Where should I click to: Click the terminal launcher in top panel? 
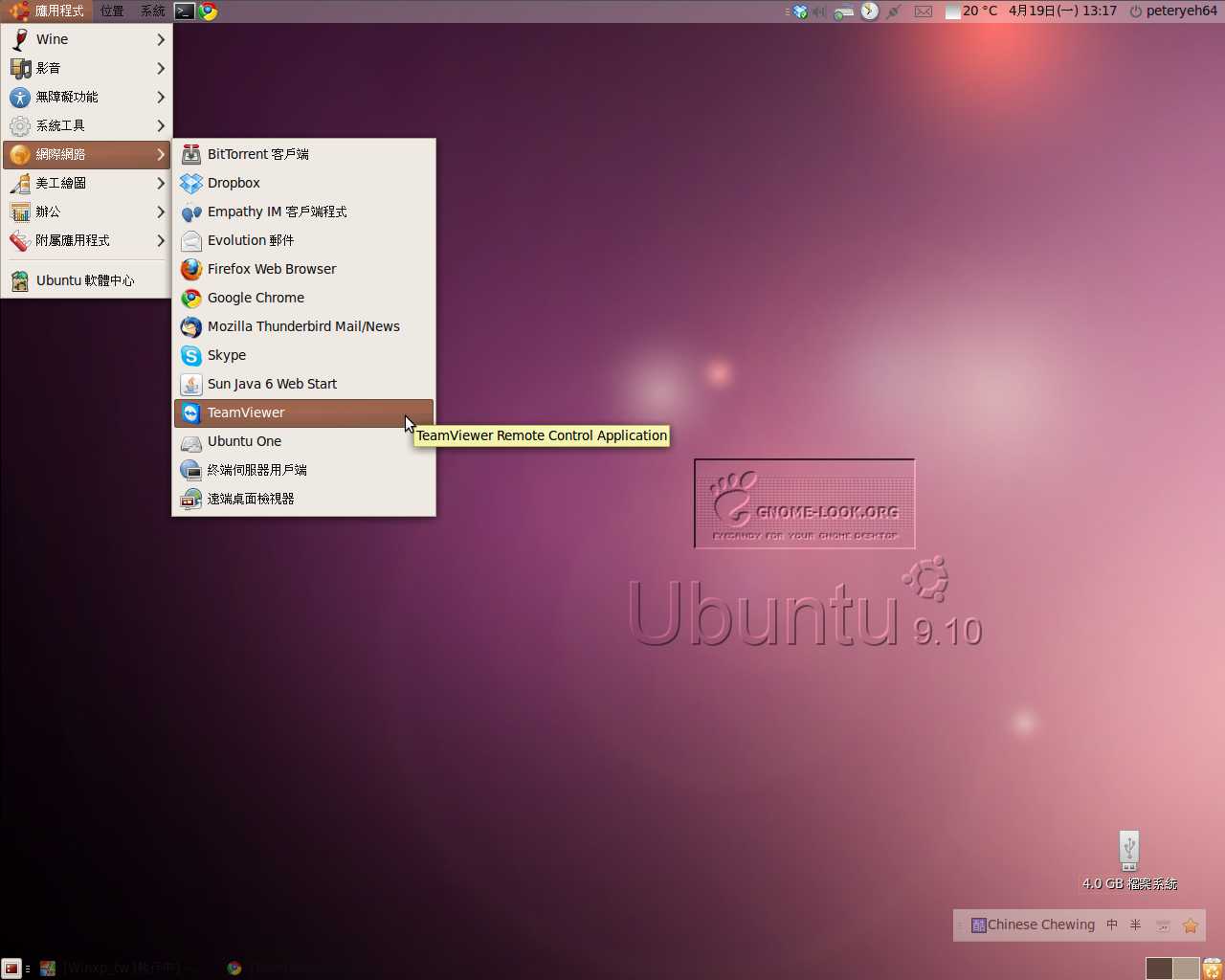185,11
